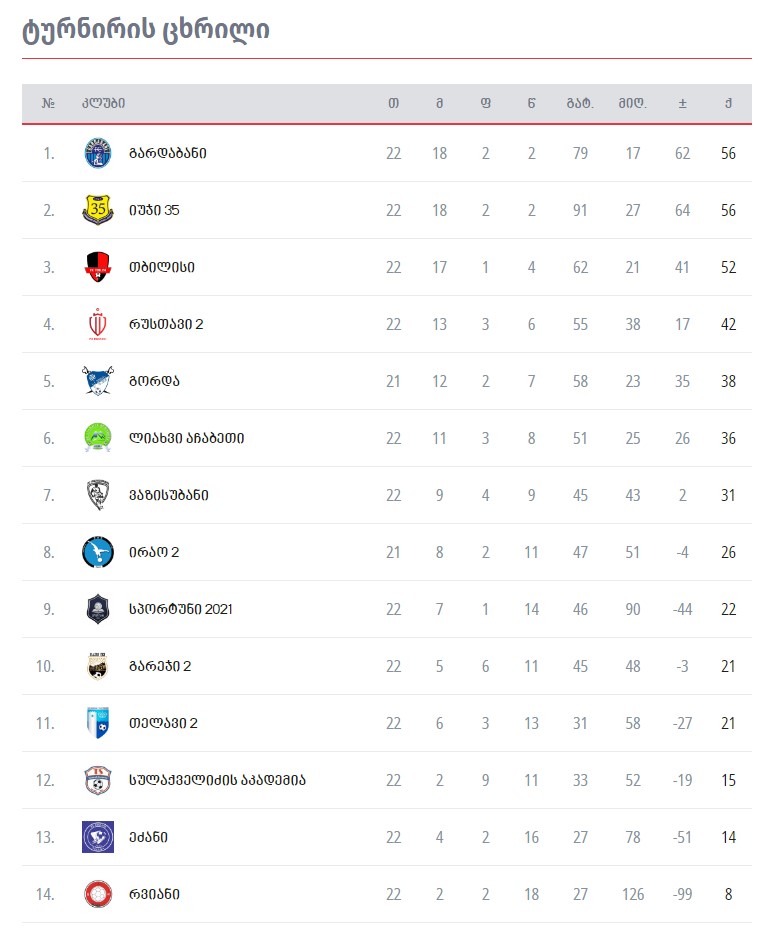
Task: Click the ტურნირის ცხრილი heading
Action: (145, 29)
